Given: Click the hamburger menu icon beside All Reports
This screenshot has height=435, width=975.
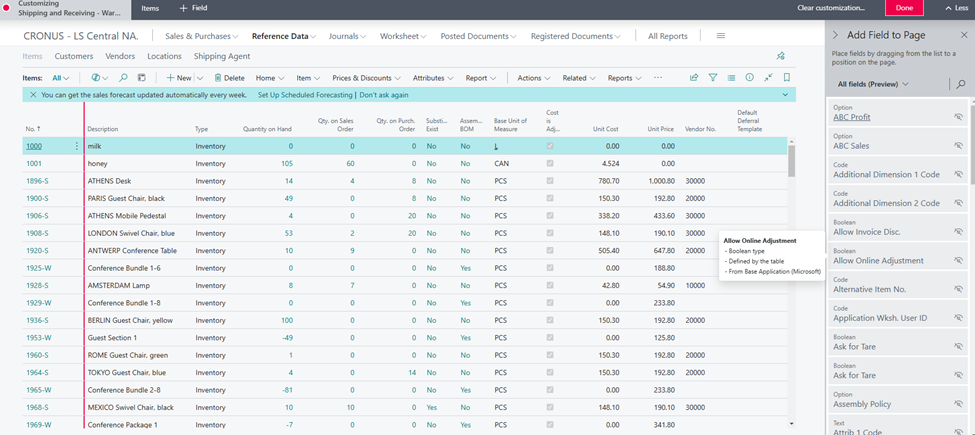Looking at the screenshot, I should click(x=720, y=36).
